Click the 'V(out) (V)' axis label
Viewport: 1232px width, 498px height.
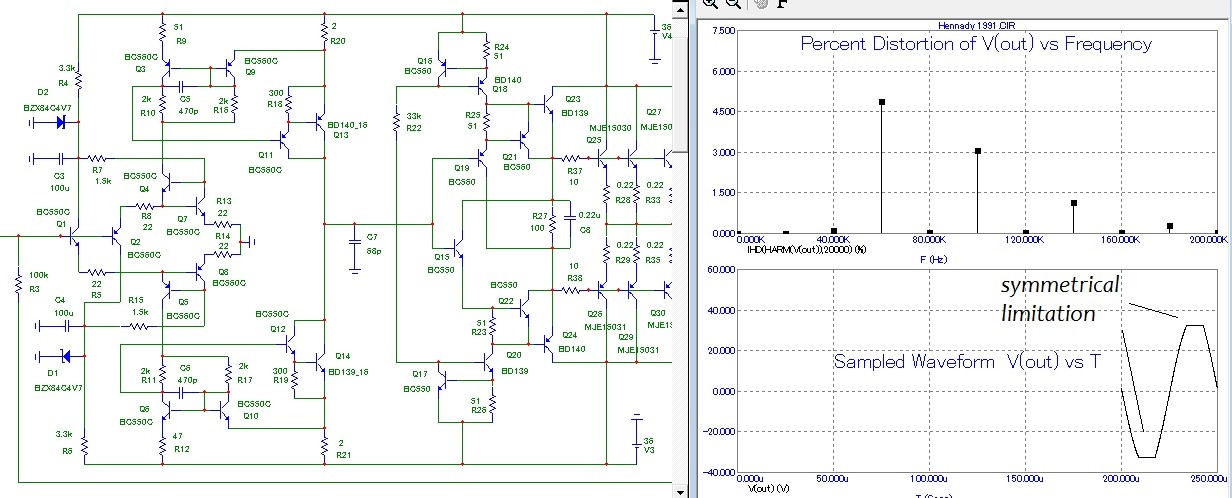tap(769, 490)
